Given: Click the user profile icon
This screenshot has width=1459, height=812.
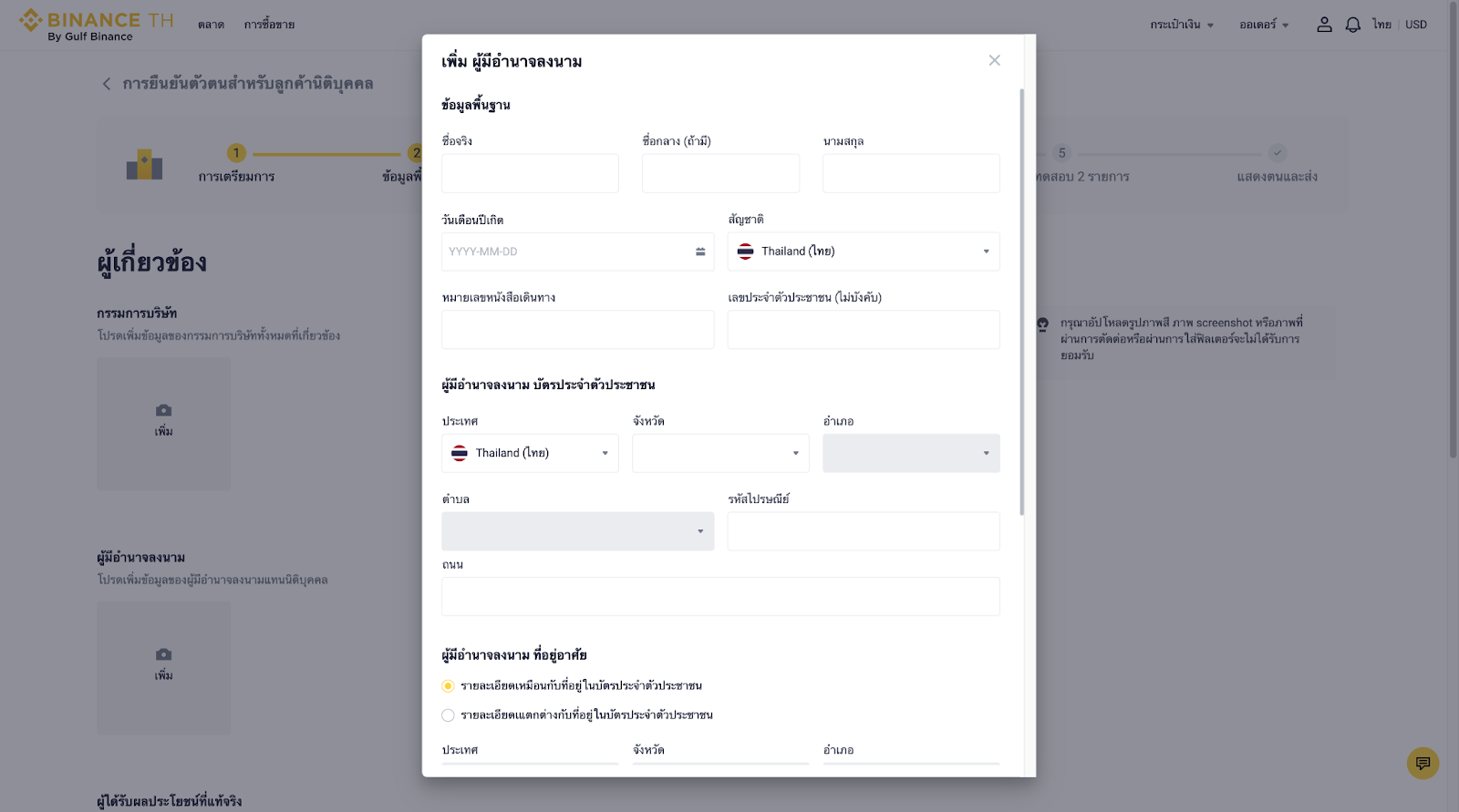Looking at the screenshot, I should [x=1324, y=25].
